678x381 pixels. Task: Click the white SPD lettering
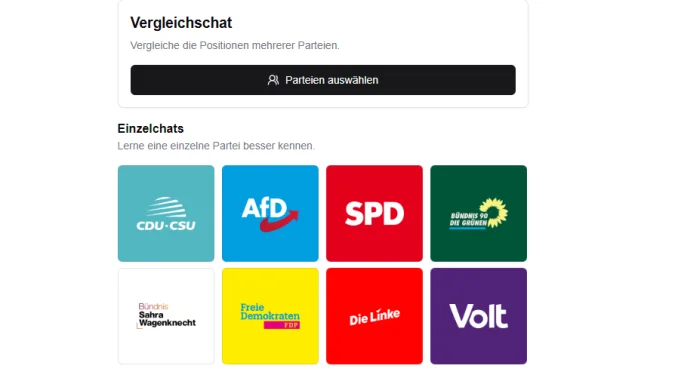[374, 213]
